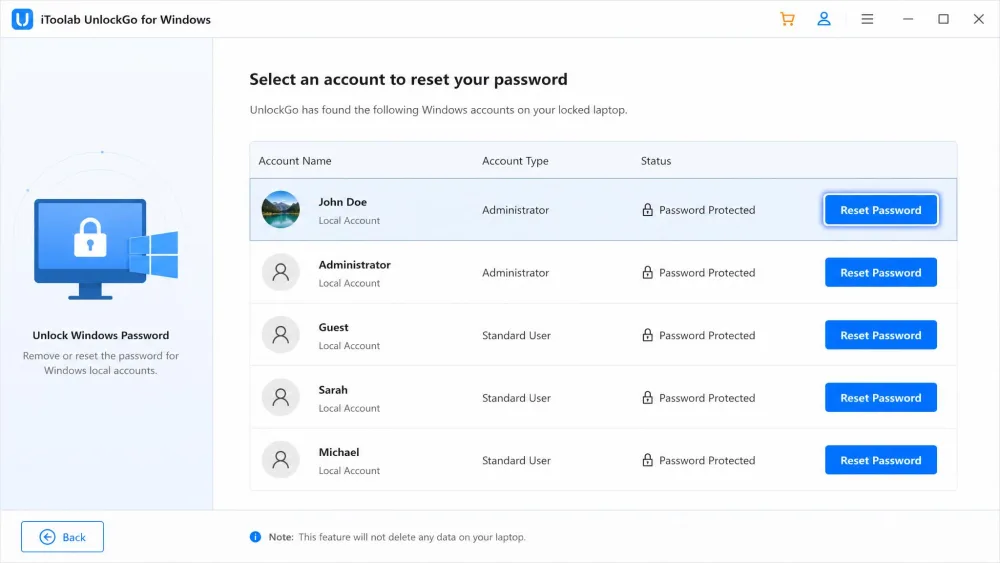Open the hamburger menu
Viewport: 1000px width, 563px height.
click(867, 19)
